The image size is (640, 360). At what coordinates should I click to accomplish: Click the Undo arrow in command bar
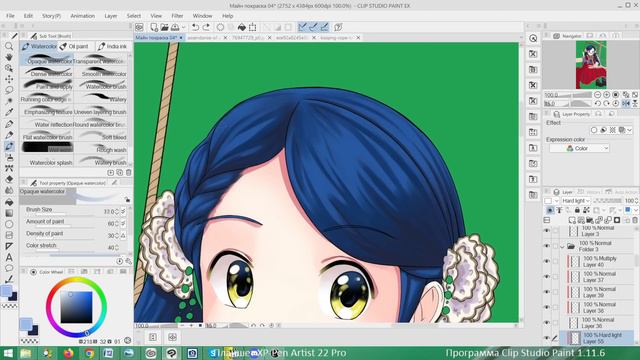coord(196,27)
